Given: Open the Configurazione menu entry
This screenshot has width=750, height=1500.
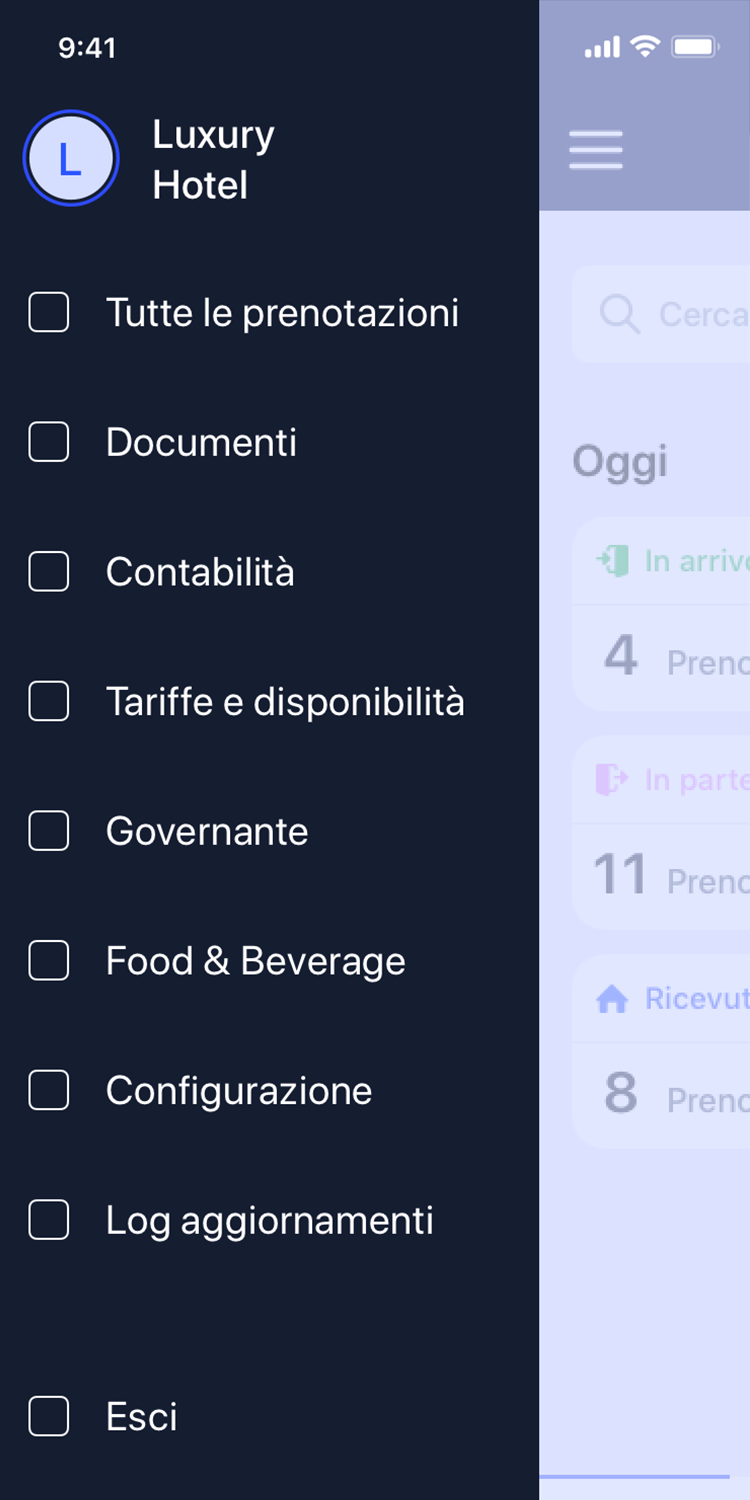Looking at the screenshot, I should [239, 1091].
